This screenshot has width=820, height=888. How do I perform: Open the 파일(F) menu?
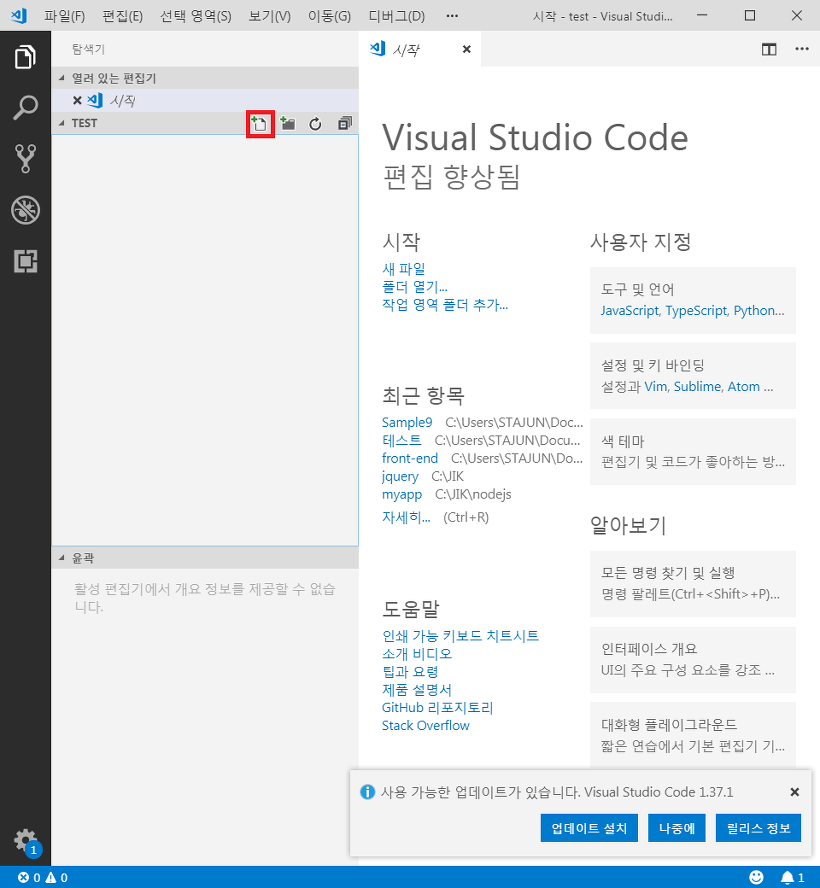point(65,16)
